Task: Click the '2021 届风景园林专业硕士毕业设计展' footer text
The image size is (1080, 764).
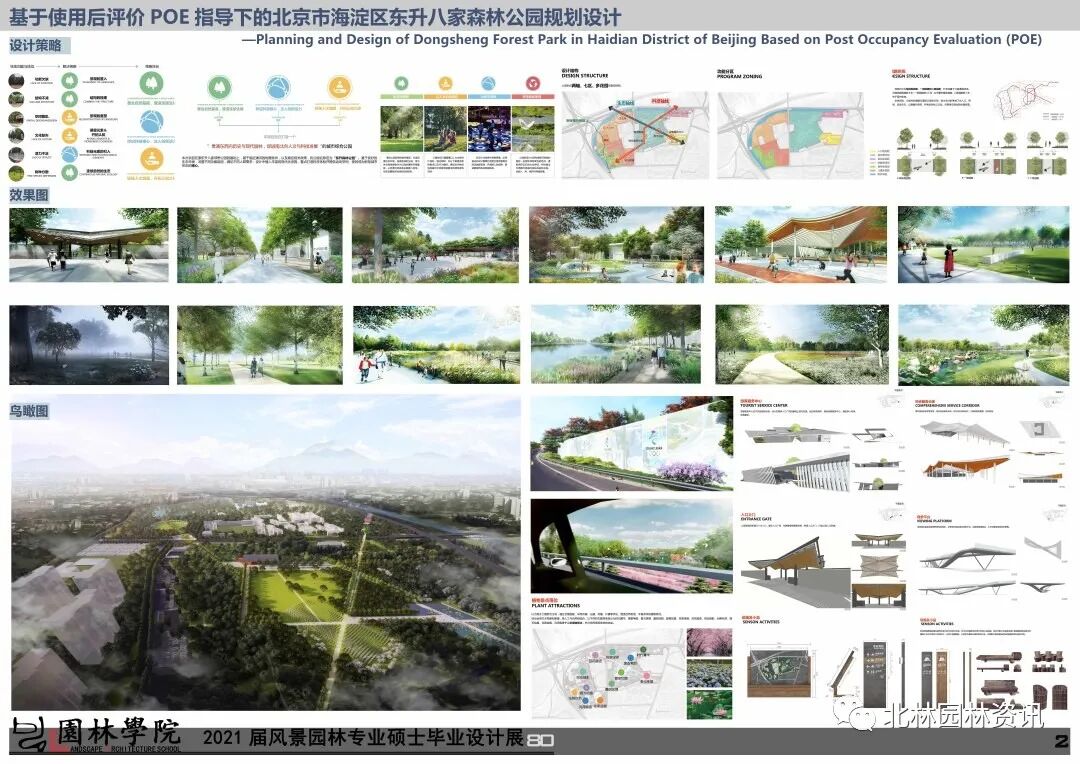Action: (x=363, y=737)
